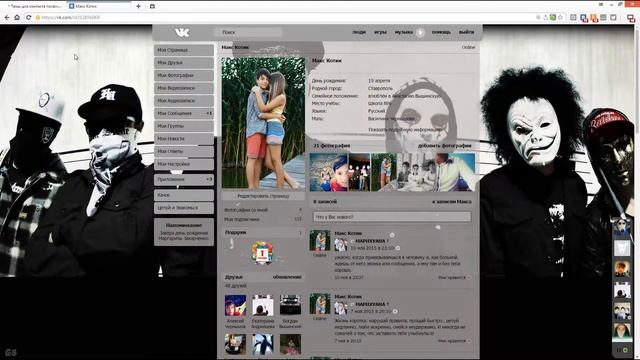Log out with the выйти link
Viewport: 640px width, 360px height.
click(466, 32)
